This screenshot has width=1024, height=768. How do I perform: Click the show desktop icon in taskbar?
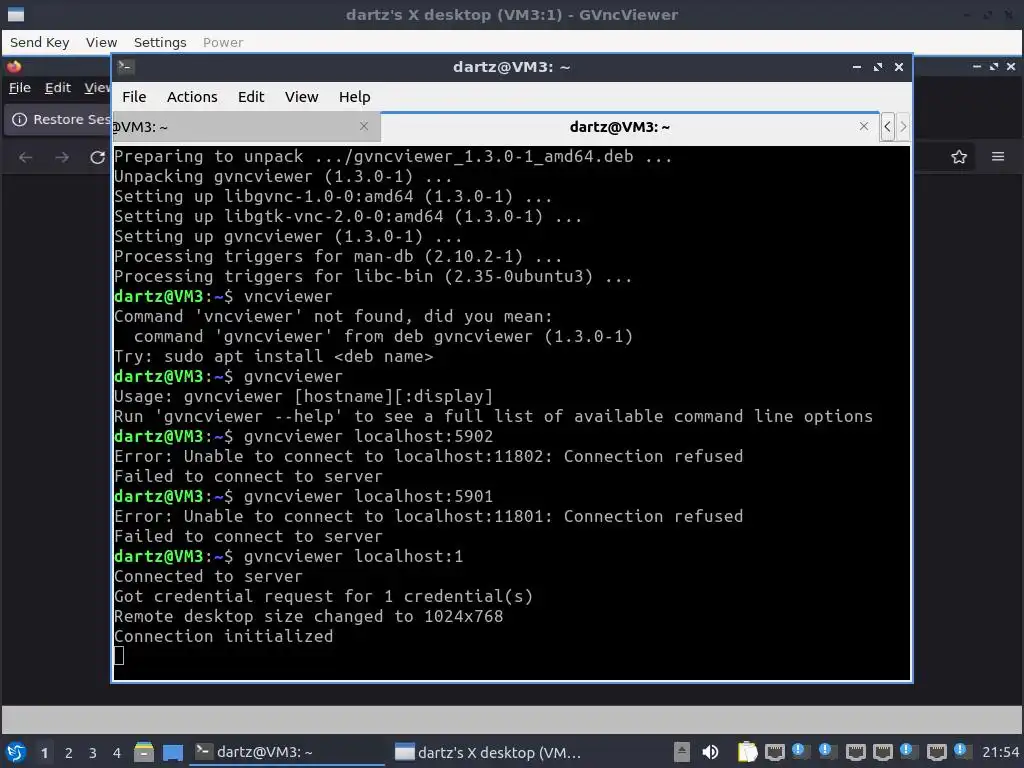pyautogui.click(x=172, y=752)
